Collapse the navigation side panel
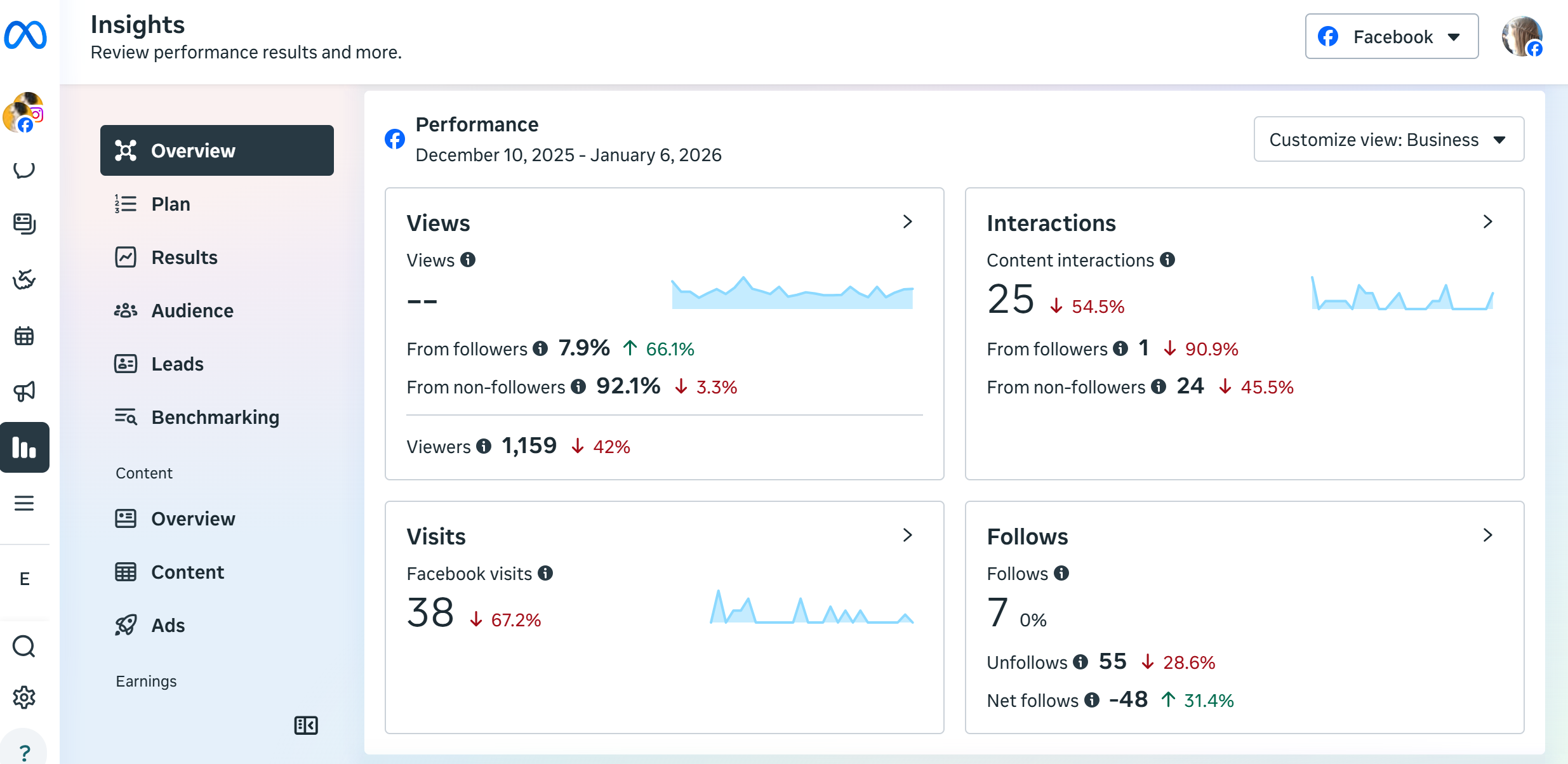 pos(306,725)
